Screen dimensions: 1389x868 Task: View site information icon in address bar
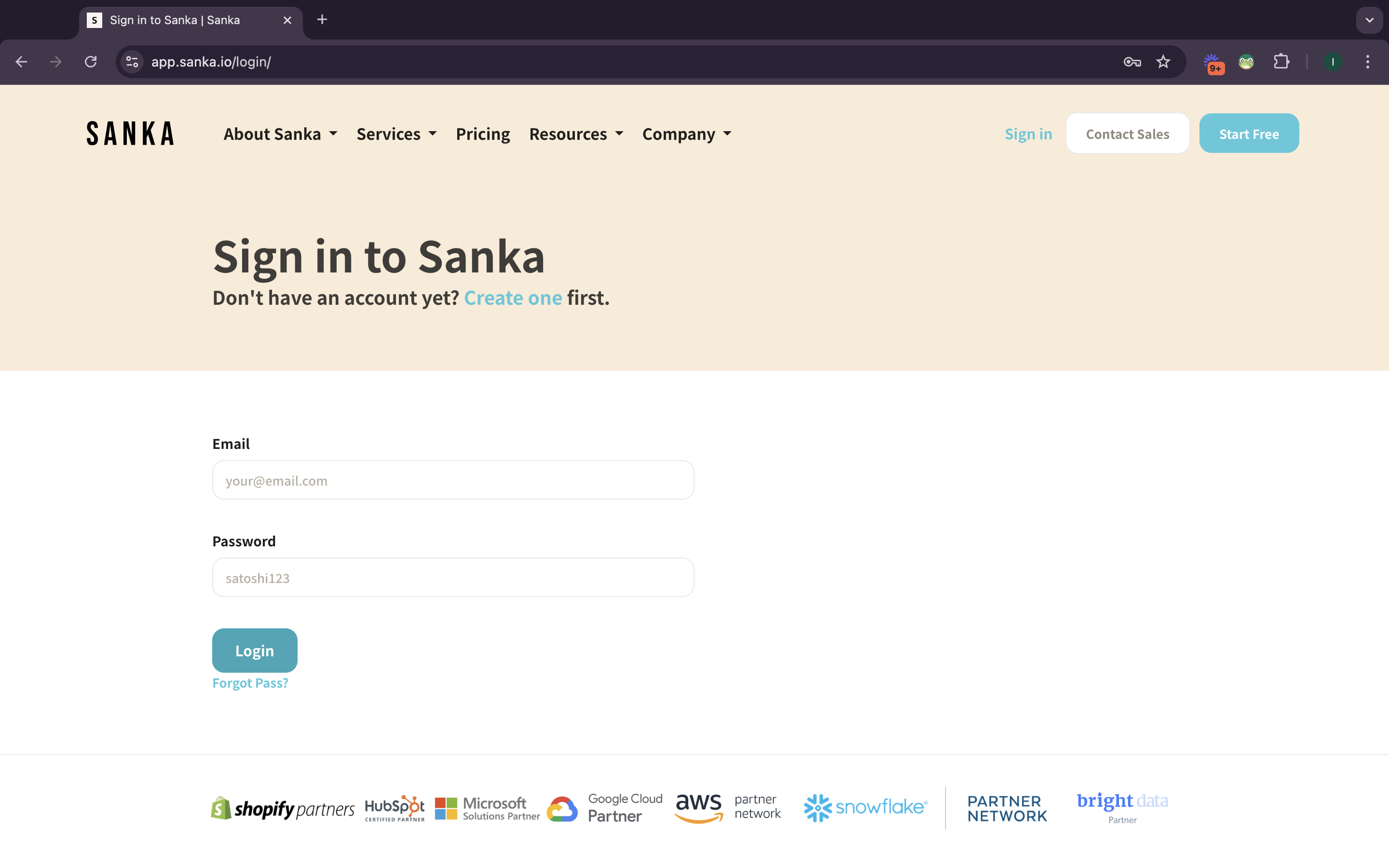pos(132,61)
